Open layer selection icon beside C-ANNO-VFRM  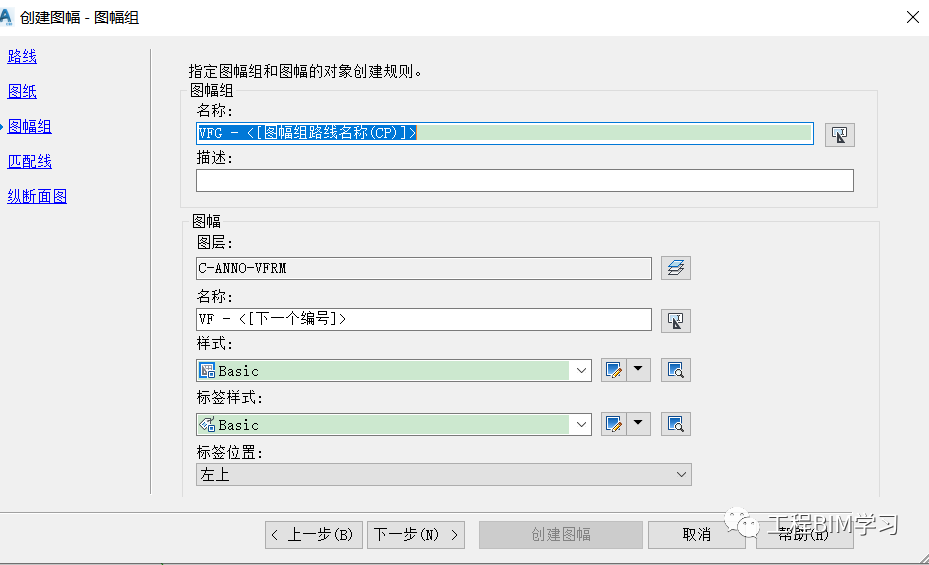pos(675,268)
